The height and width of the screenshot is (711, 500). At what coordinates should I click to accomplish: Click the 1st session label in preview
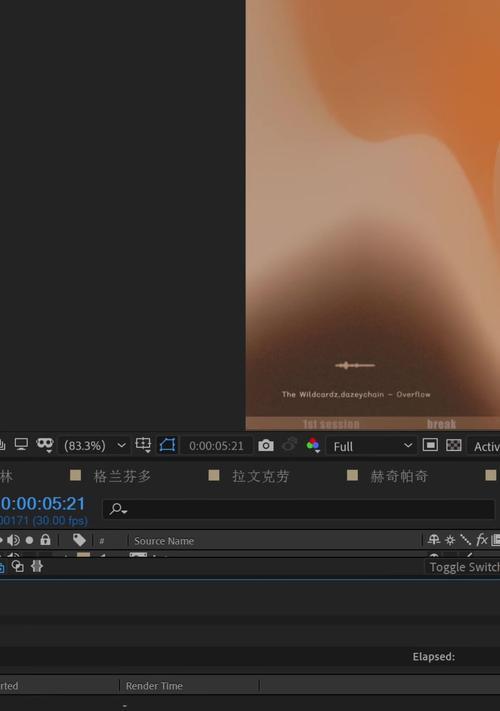331,424
